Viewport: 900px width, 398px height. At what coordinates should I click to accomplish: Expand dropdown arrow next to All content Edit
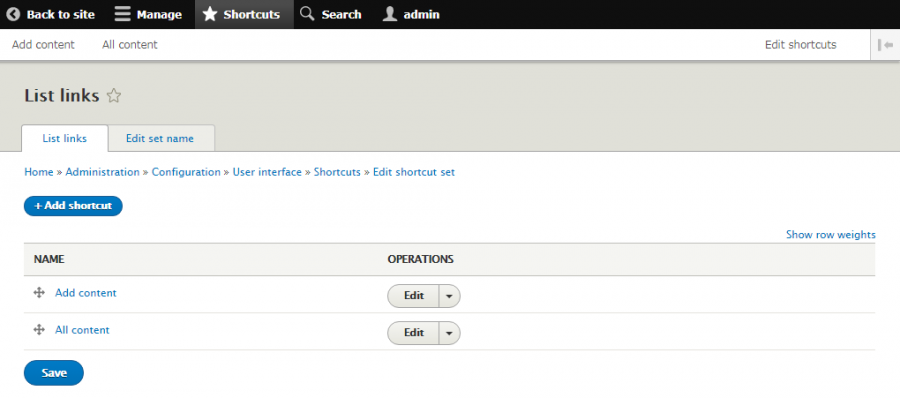pyautogui.click(x=449, y=333)
